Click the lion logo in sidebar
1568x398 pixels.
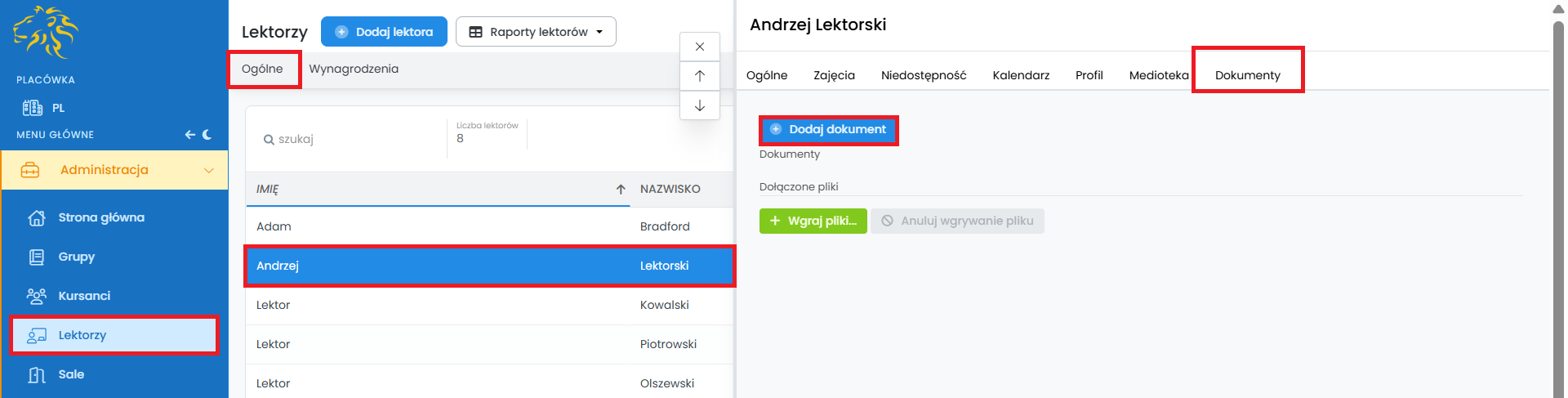click(46, 33)
